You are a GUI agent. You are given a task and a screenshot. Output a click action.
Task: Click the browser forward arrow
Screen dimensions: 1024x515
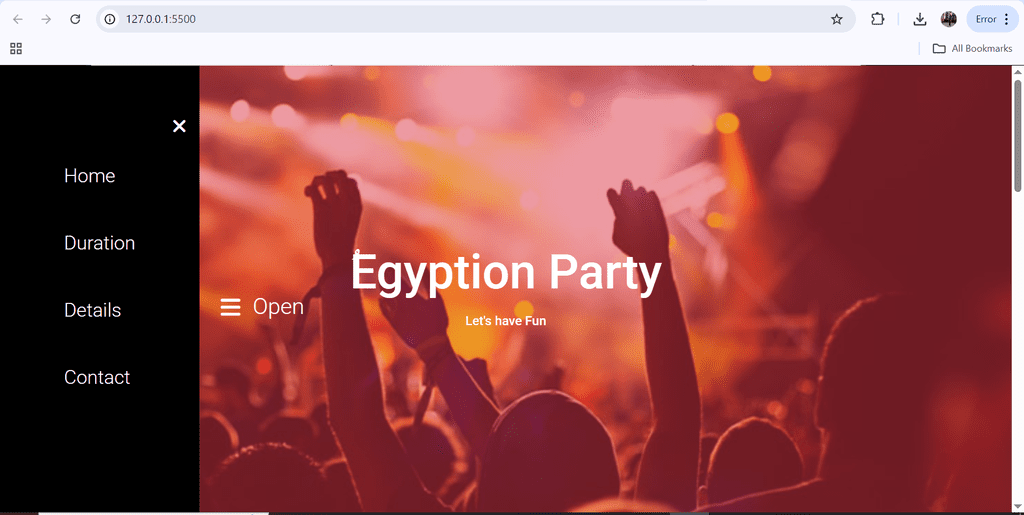(x=46, y=19)
